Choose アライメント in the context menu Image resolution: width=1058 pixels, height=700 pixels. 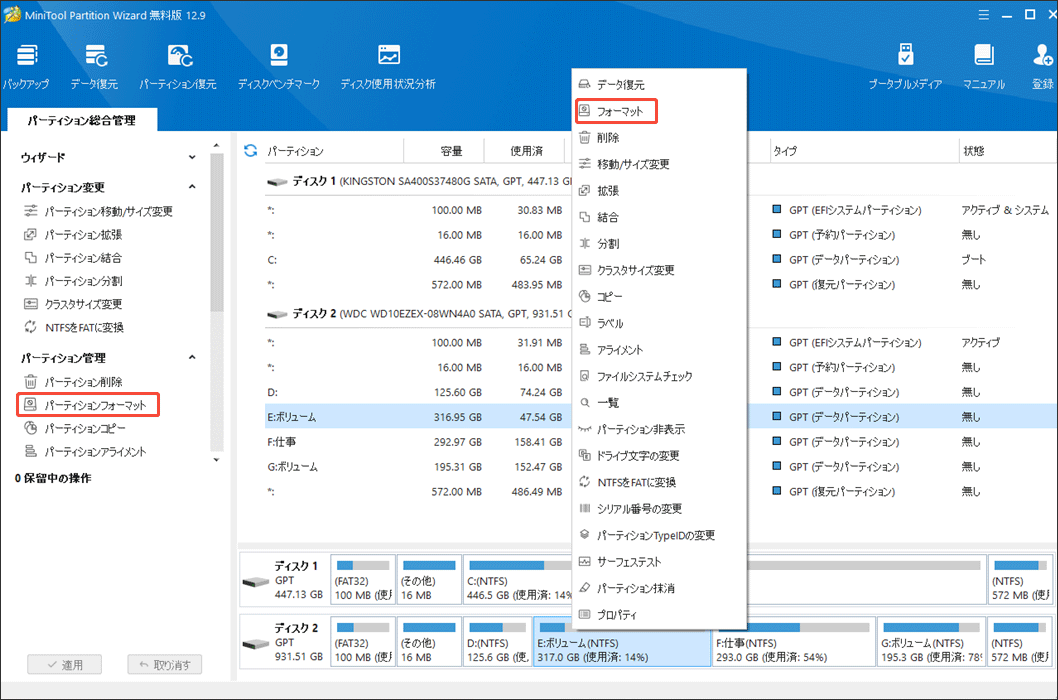coord(659,350)
